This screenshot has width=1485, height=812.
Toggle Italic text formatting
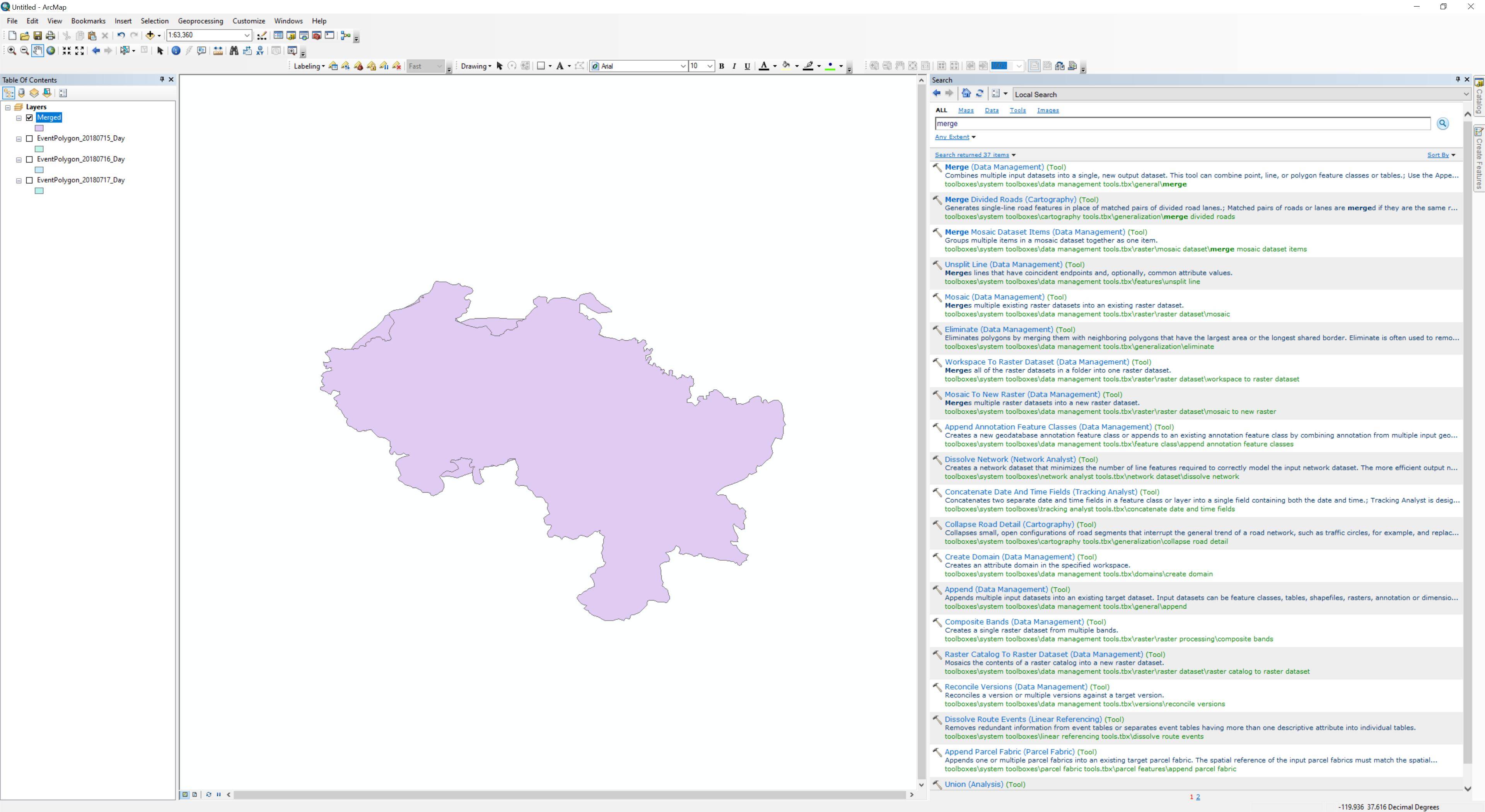[x=734, y=66]
